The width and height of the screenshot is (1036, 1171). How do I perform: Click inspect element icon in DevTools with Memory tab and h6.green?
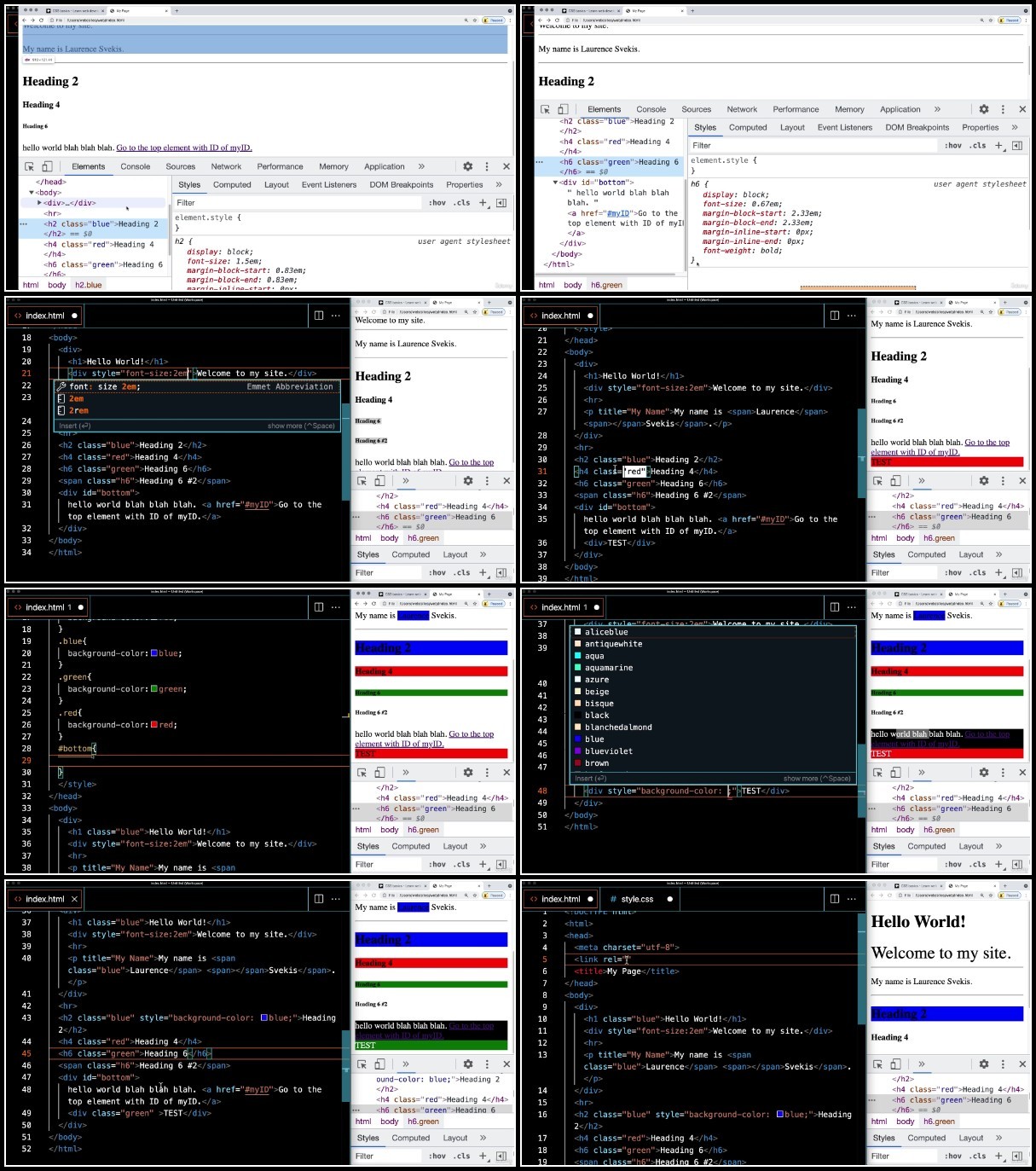point(545,109)
